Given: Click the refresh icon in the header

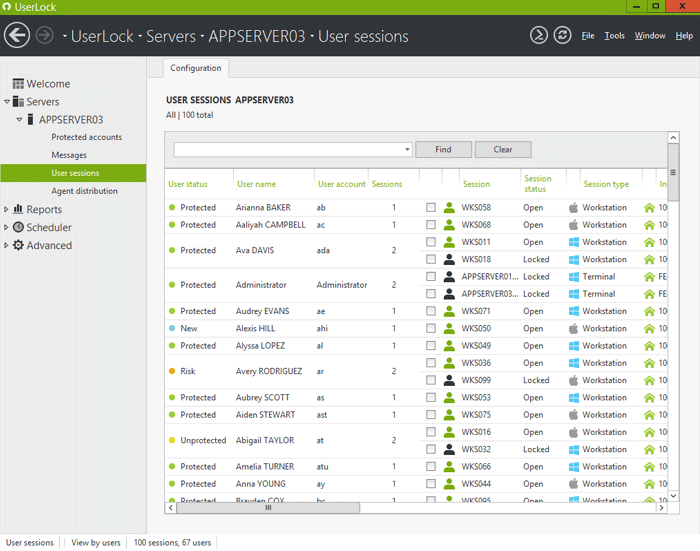Looking at the screenshot, I should (562, 35).
